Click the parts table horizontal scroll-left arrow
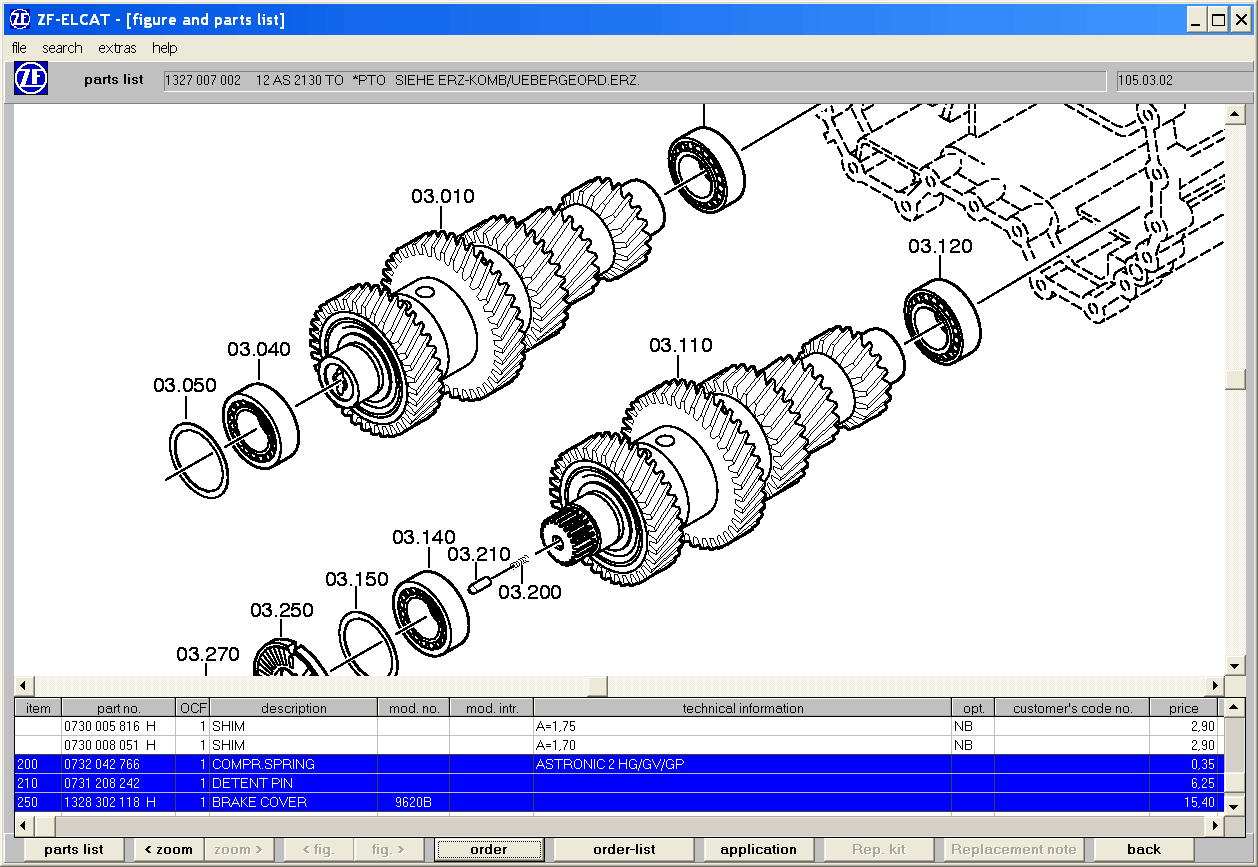The height and width of the screenshot is (867, 1258). (x=24, y=826)
